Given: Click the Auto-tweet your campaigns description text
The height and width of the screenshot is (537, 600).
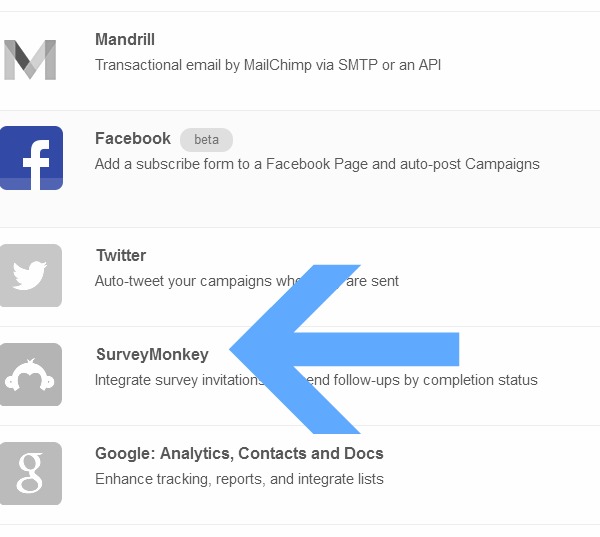Looking at the screenshot, I should coord(247,281).
